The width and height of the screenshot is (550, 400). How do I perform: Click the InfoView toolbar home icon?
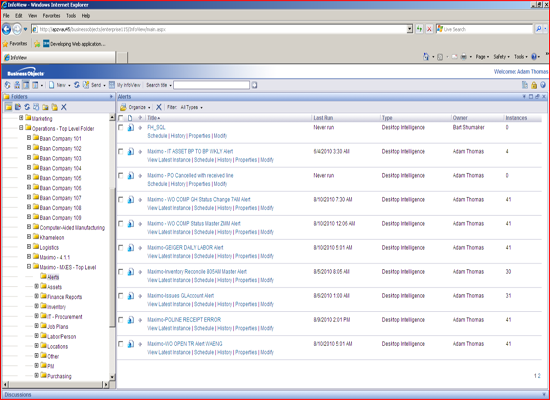point(7,85)
